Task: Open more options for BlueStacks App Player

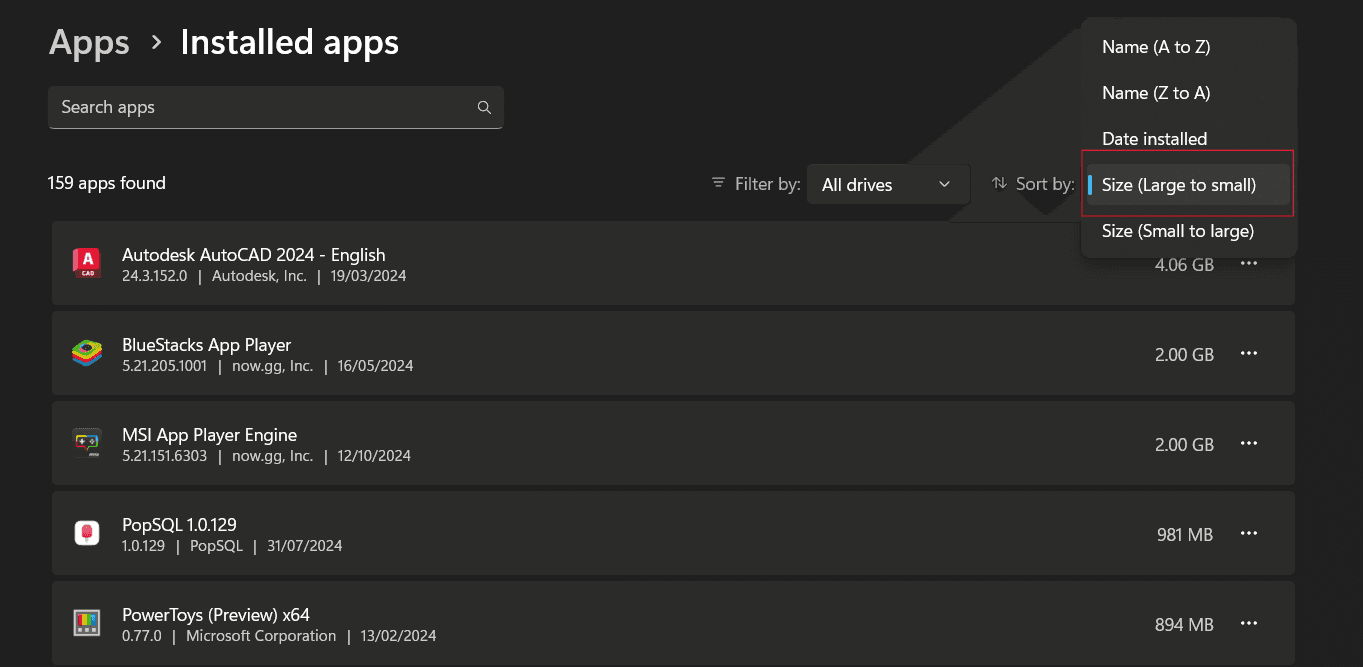Action: [x=1249, y=353]
